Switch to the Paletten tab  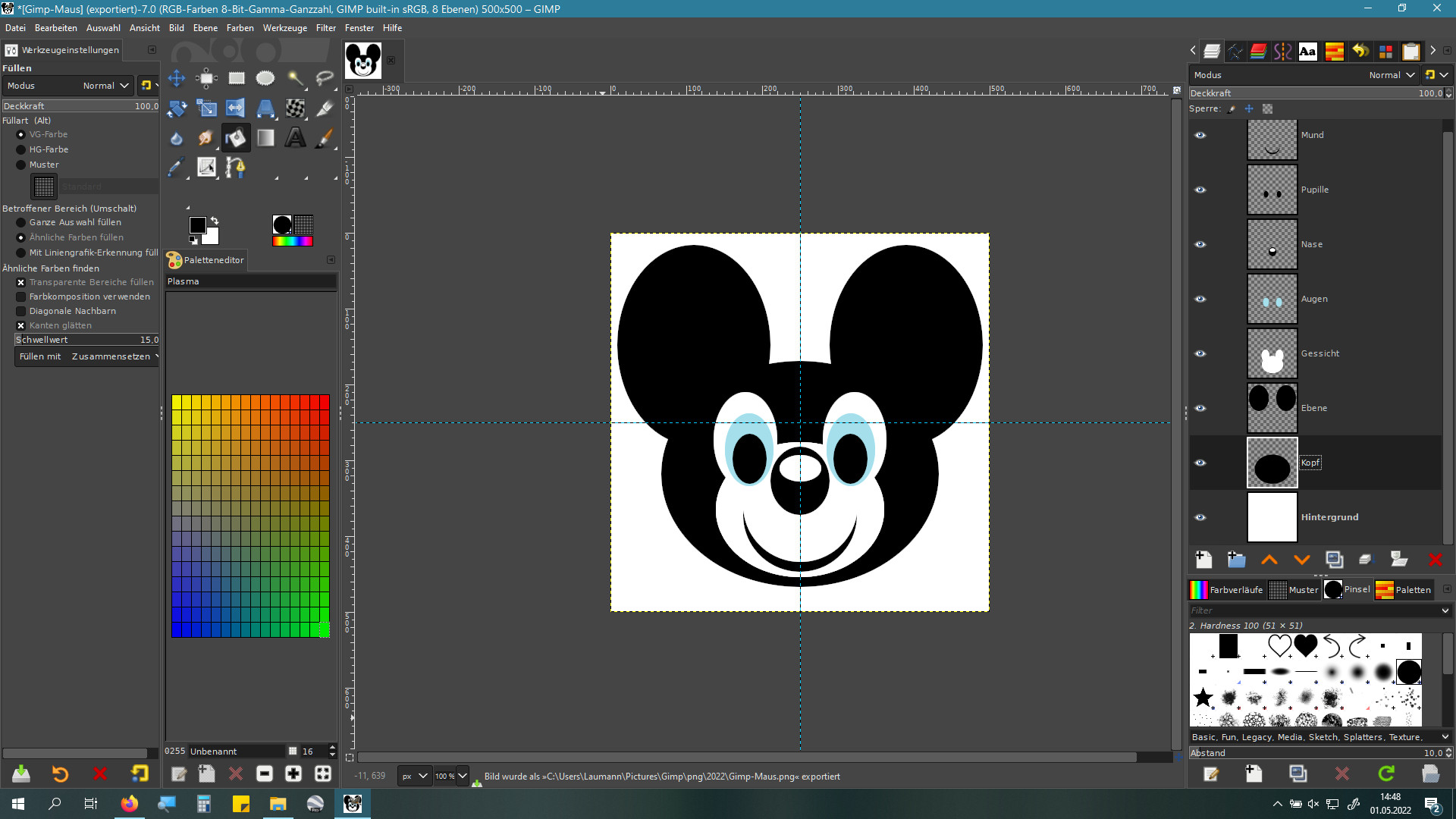pos(1404,590)
